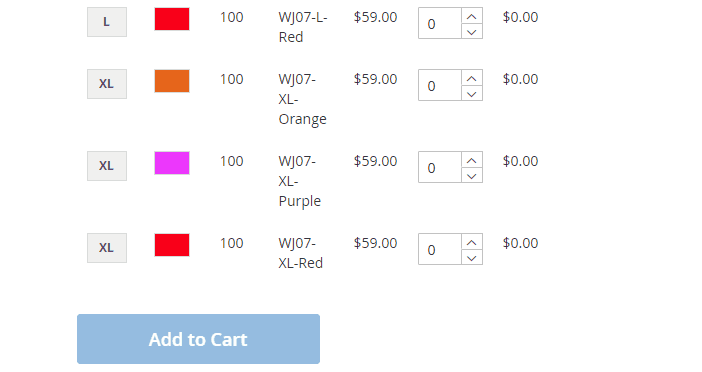
Task: Click XL size button for XL-Red item
Action: (107, 248)
